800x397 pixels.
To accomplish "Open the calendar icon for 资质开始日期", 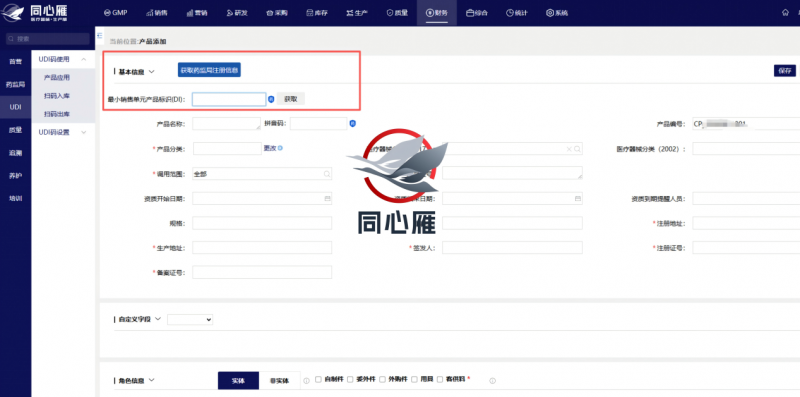I will [327, 198].
